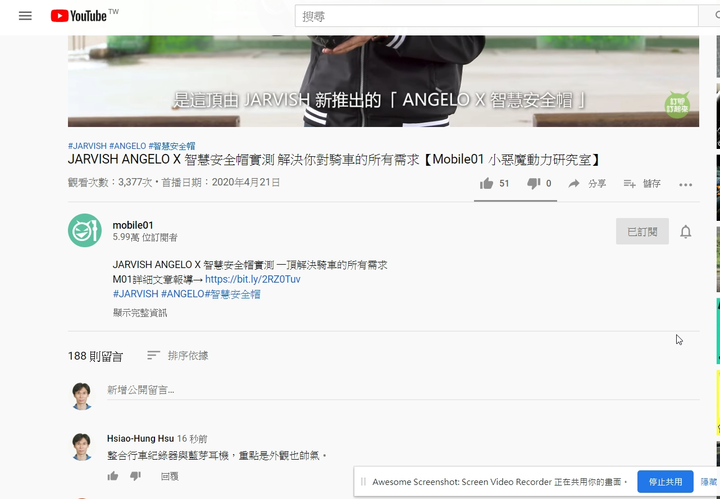Toggle the notification bell for mobile01

coord(686,232)
